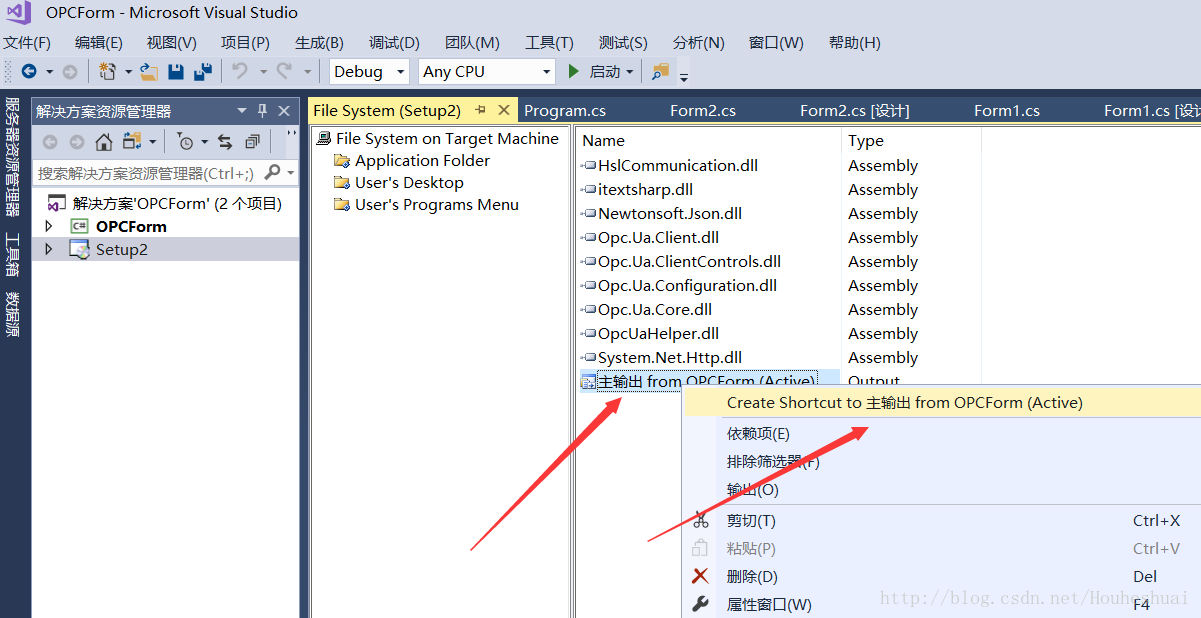Open the New Project dropdown arrow

(x=128, y=72)
